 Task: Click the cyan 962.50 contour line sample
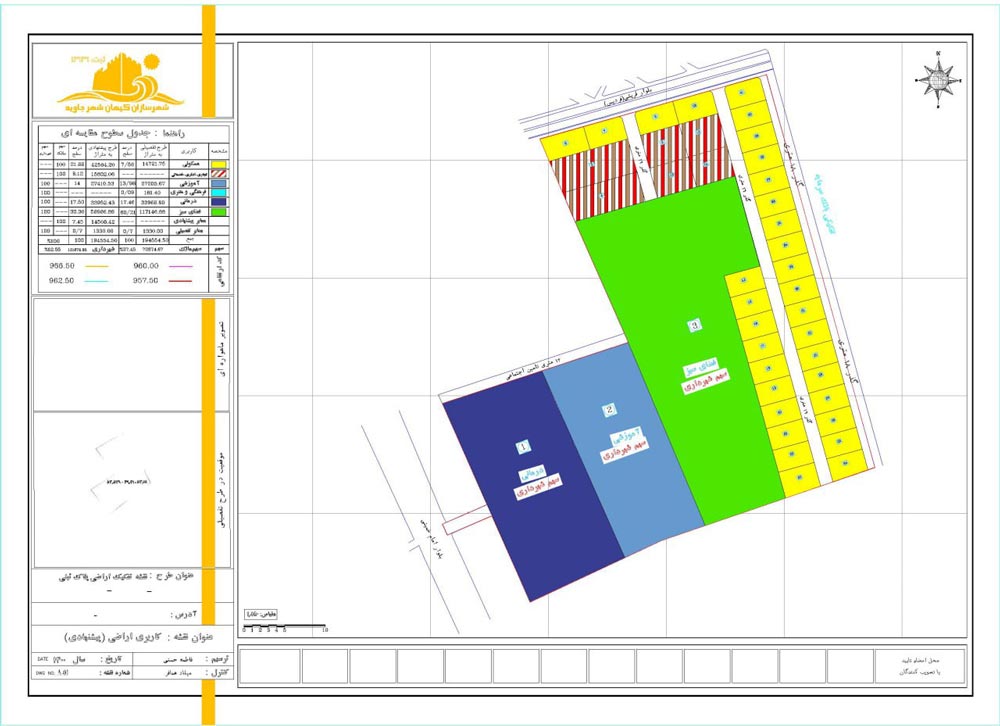pos(97,283)
